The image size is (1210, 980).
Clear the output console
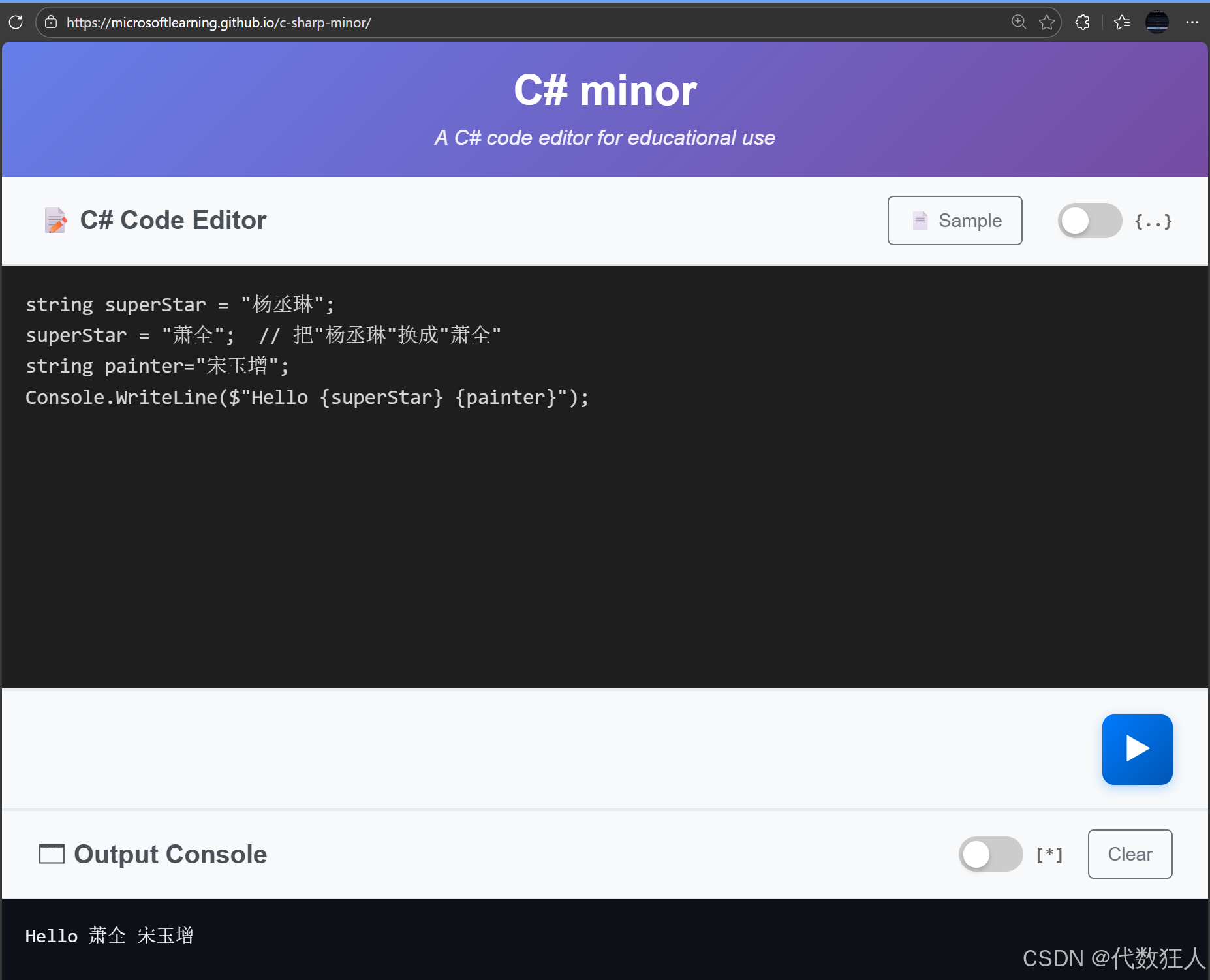pos(1130,854)
